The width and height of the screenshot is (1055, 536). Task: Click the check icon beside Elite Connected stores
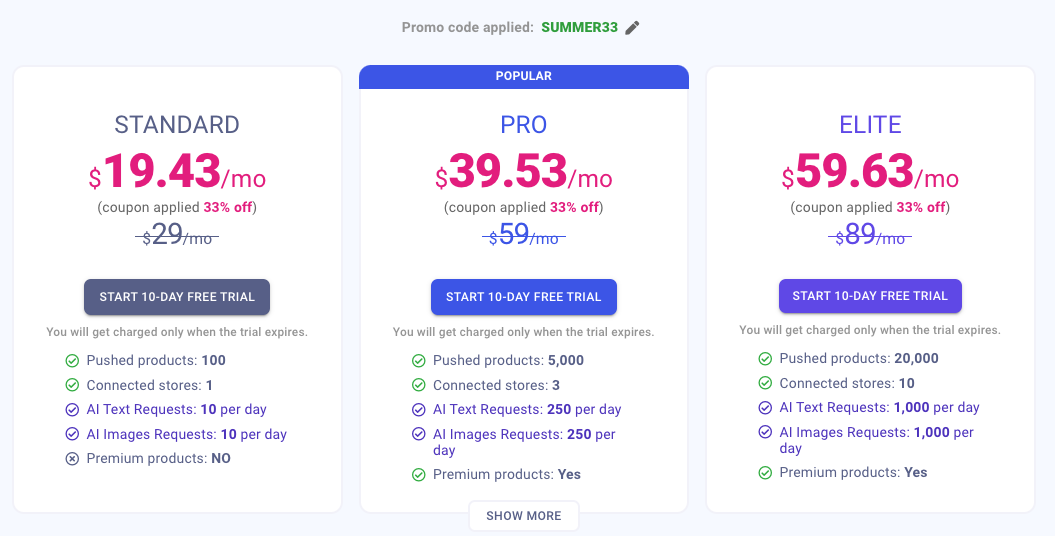coord(765,384)
